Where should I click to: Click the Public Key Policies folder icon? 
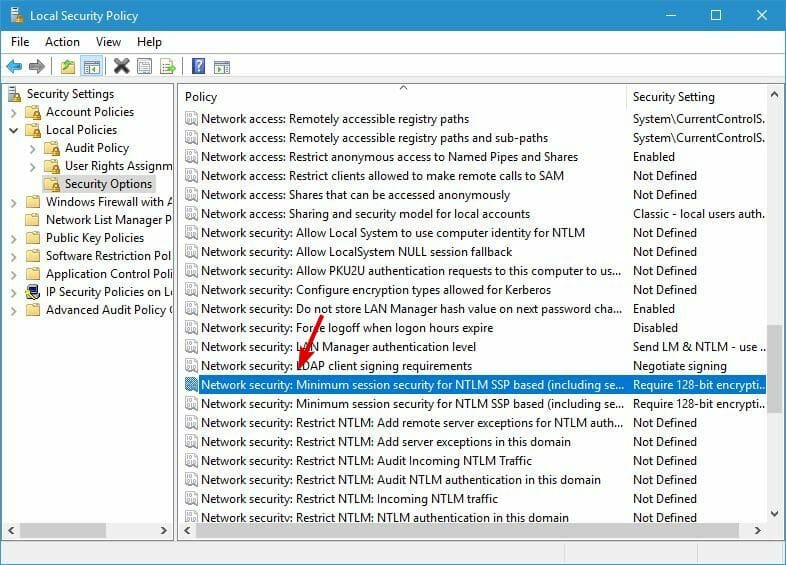coord(33,237)
